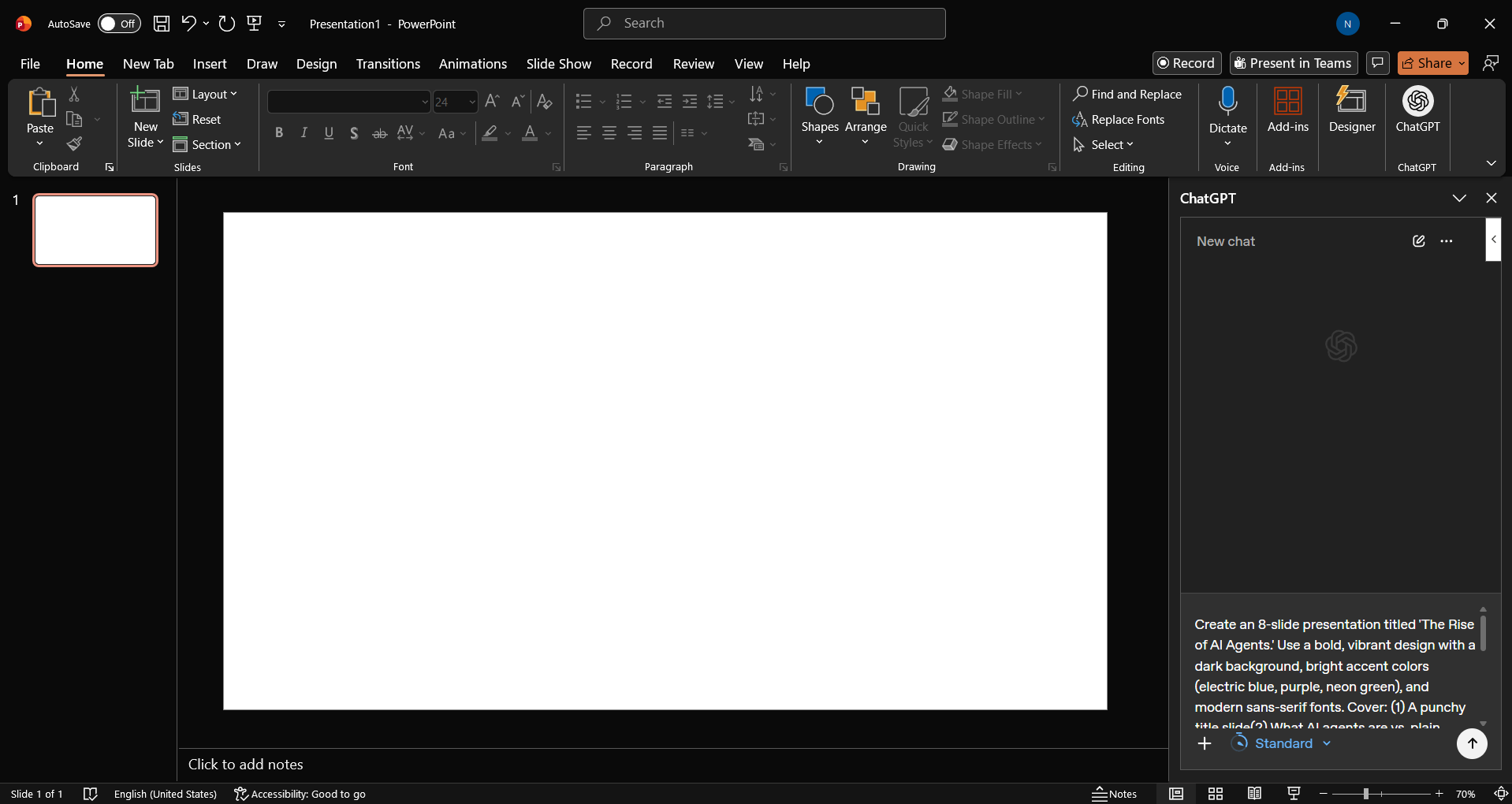The height and width of the screenshot is (804, 1512).
Task: Toggle Italic formatting
Action: (x=304, y=133)
